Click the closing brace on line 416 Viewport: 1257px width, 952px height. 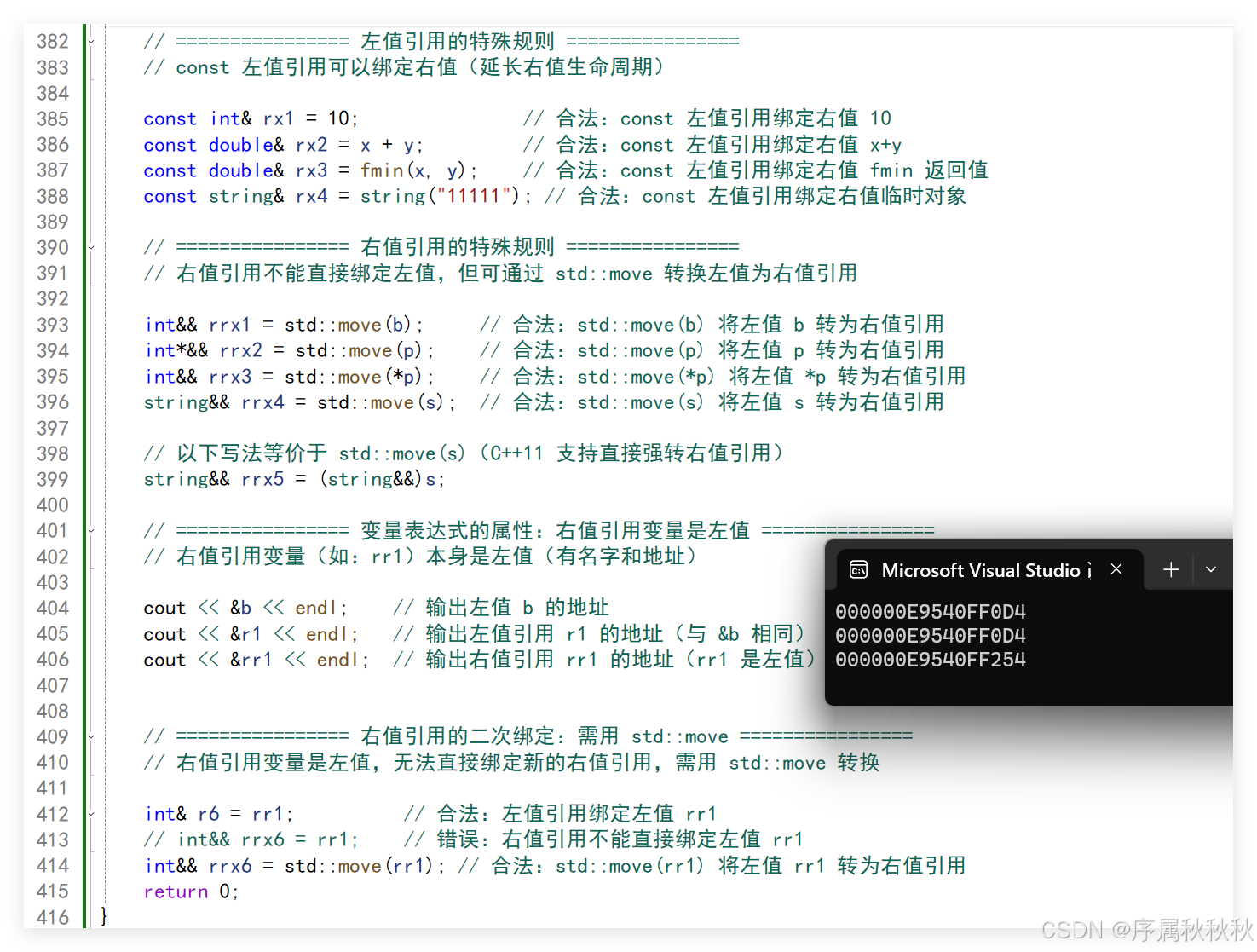[x=104, y=916]
